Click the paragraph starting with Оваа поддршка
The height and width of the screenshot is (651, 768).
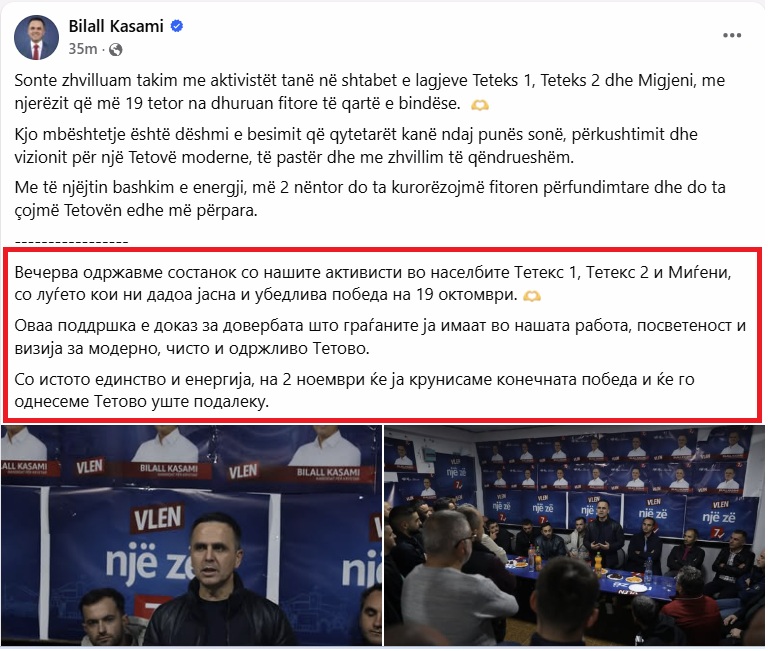(x=380, y=337)
